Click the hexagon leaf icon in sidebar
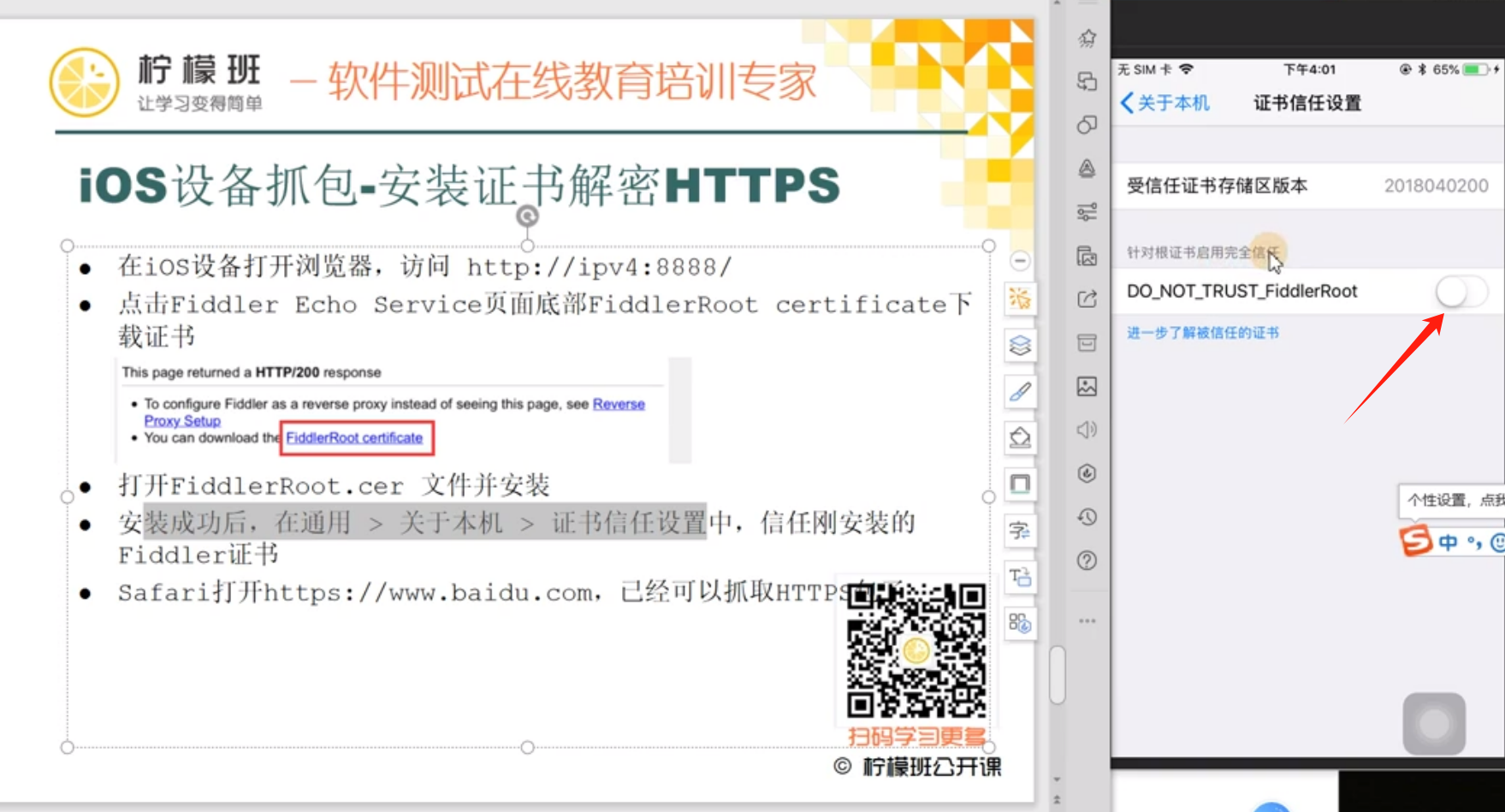 click(1087, 473)
